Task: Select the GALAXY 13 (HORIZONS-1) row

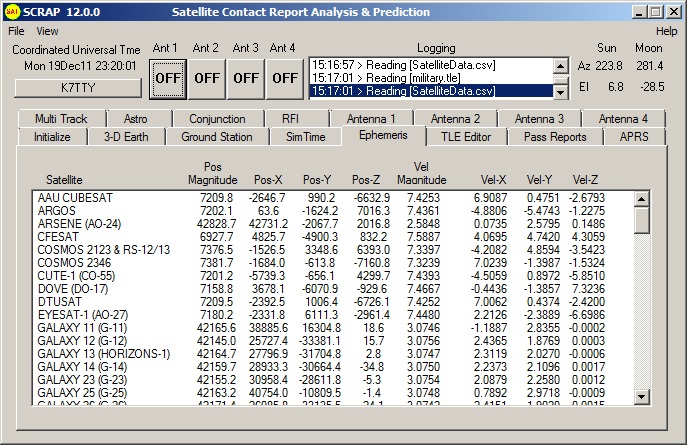Action: 333,354
